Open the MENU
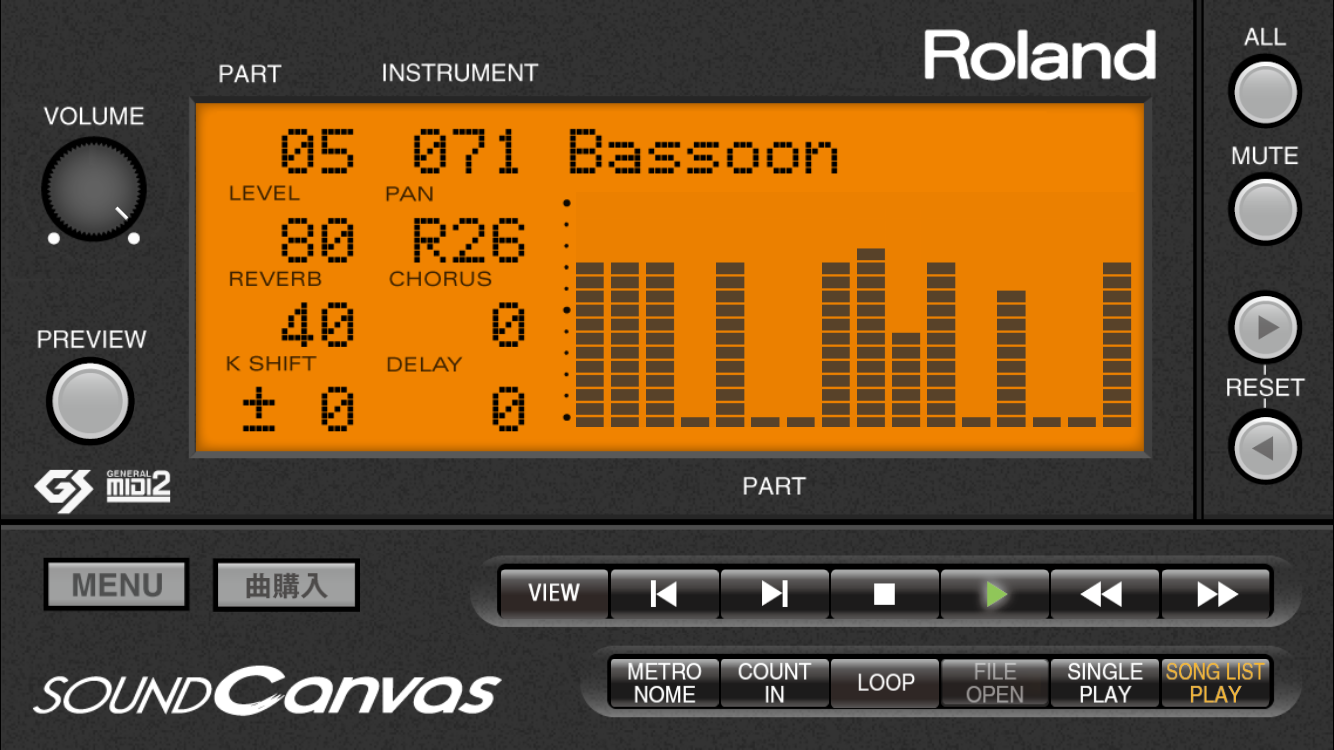1334x750 pixels. coord(117,585)
